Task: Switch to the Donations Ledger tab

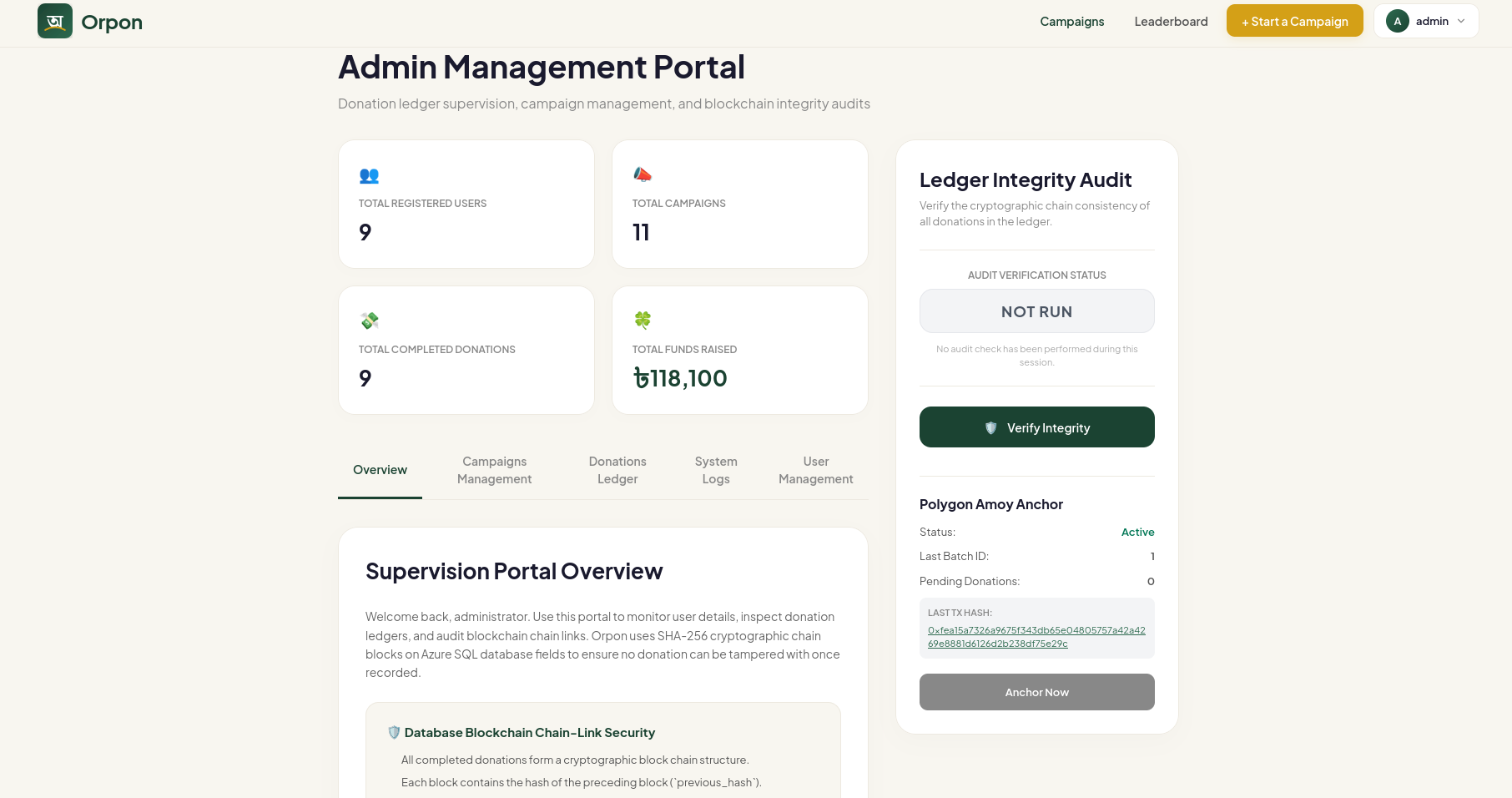Action: [x=617, y=470]
